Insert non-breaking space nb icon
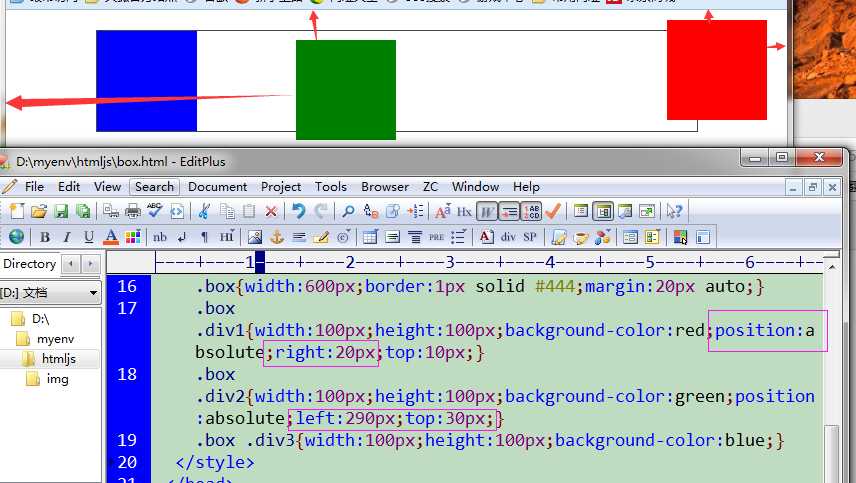The width and height of the screenshot is (856, 483). click(160, 237)
